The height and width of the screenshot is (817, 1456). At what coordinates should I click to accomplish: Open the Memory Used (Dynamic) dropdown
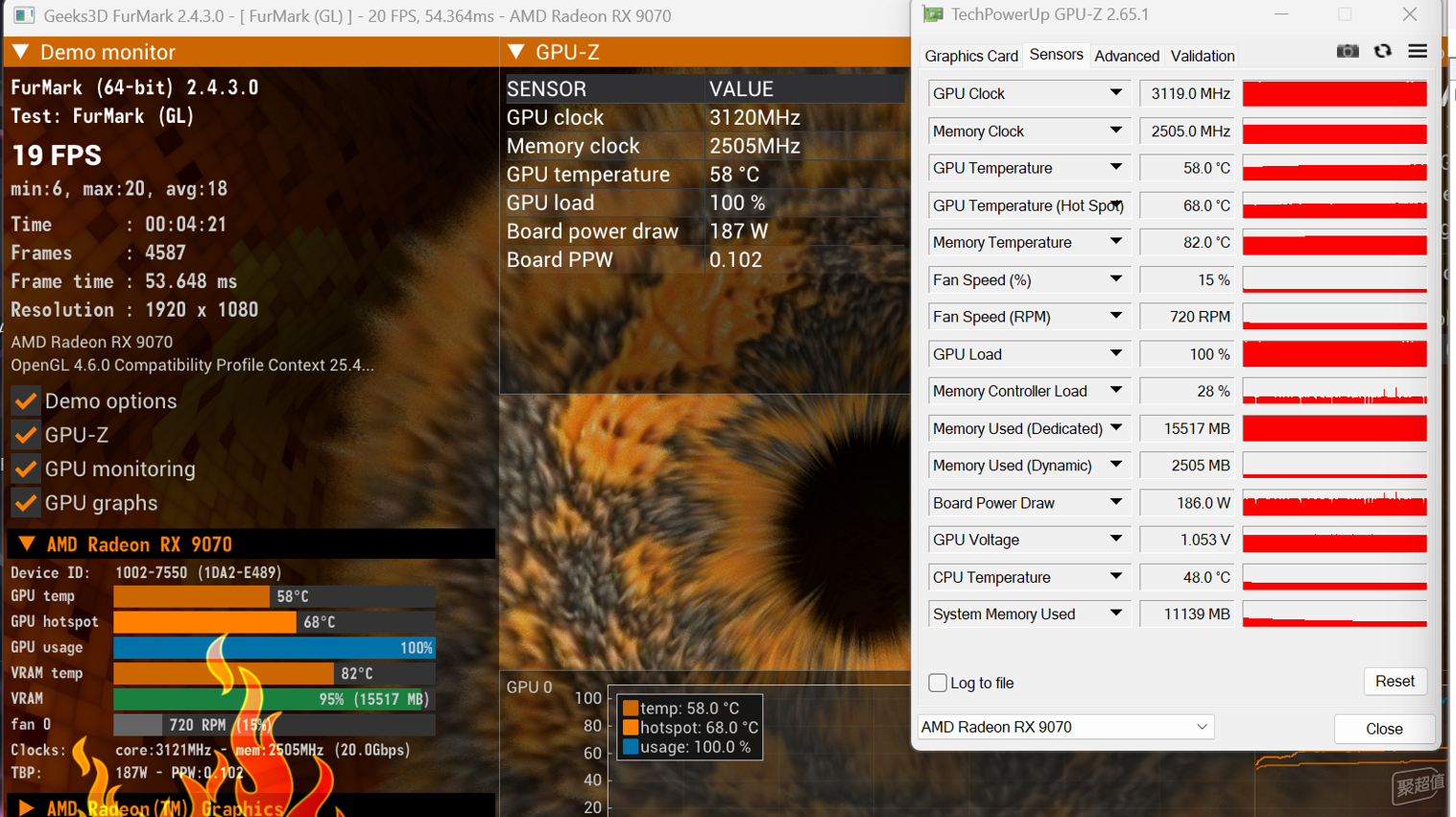coord(1115,465)
